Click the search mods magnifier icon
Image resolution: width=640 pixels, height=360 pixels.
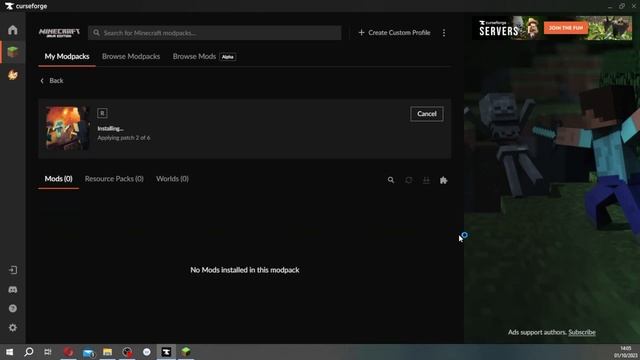click(x=391, y=180)
